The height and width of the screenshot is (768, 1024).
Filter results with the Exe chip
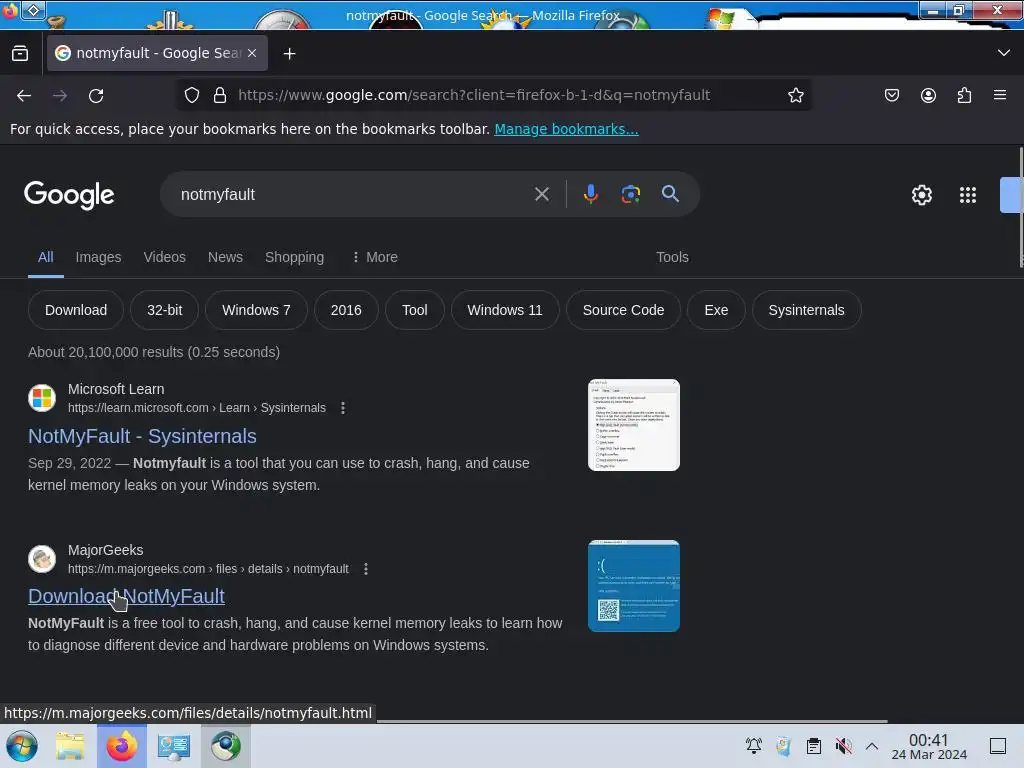click(x=716, y=310)
